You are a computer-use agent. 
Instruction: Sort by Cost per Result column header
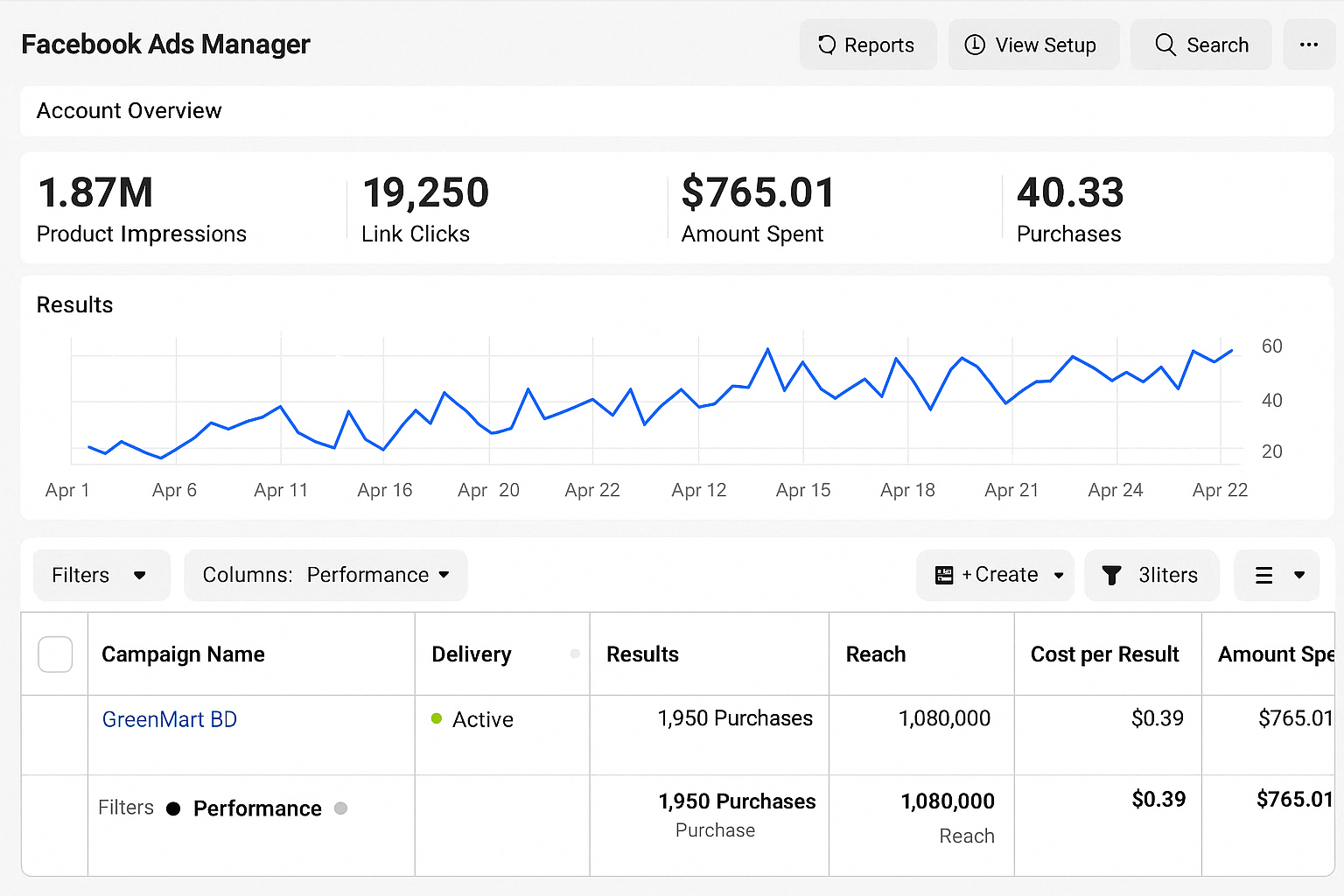click(x=1105, y=654)
